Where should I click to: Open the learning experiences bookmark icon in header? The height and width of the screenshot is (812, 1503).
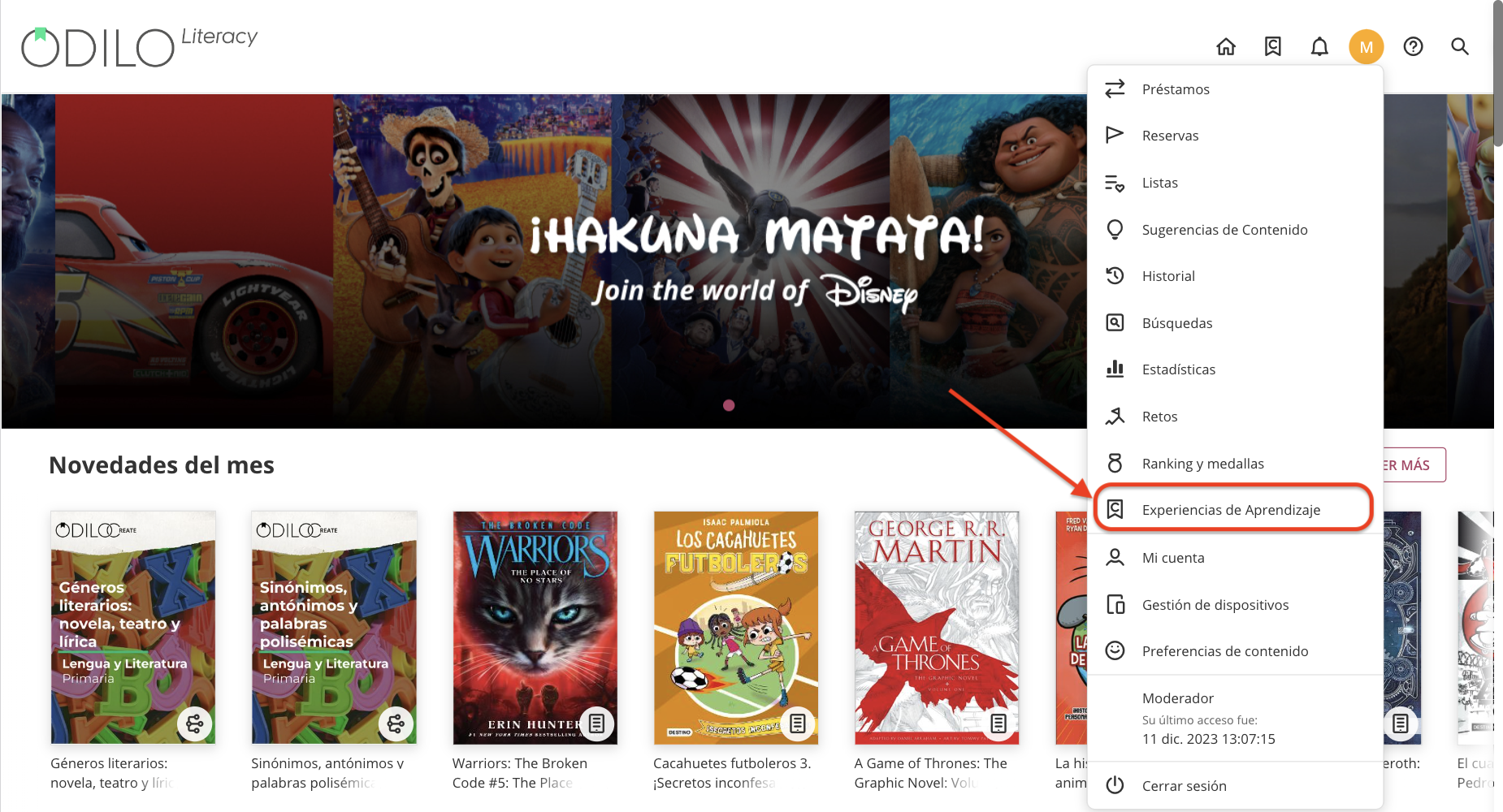pyautogui.click(x=1273, y=47)
